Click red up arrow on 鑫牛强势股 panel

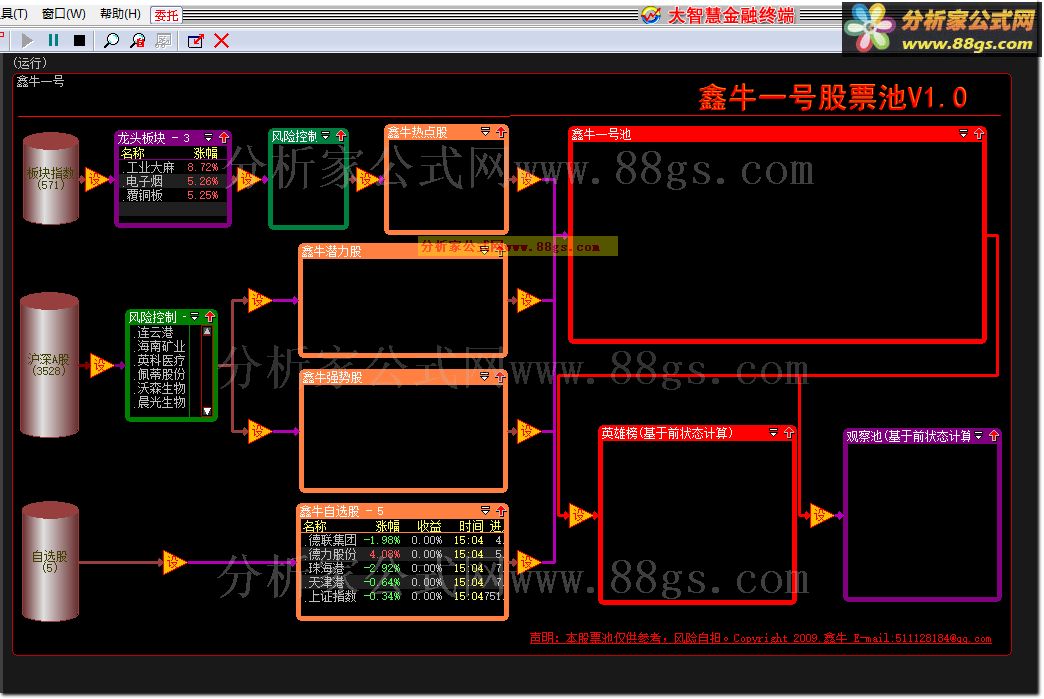500,377
